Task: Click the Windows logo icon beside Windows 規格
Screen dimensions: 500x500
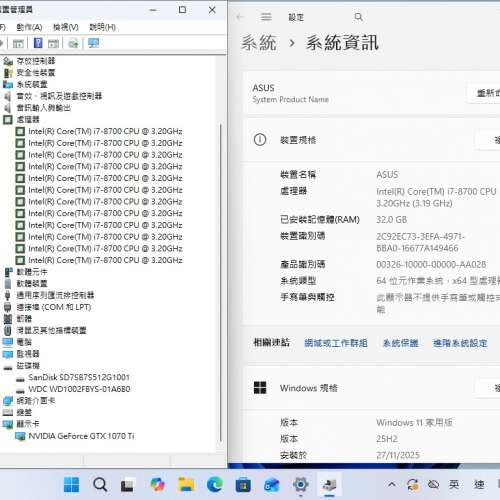Action: pos(260,388)
